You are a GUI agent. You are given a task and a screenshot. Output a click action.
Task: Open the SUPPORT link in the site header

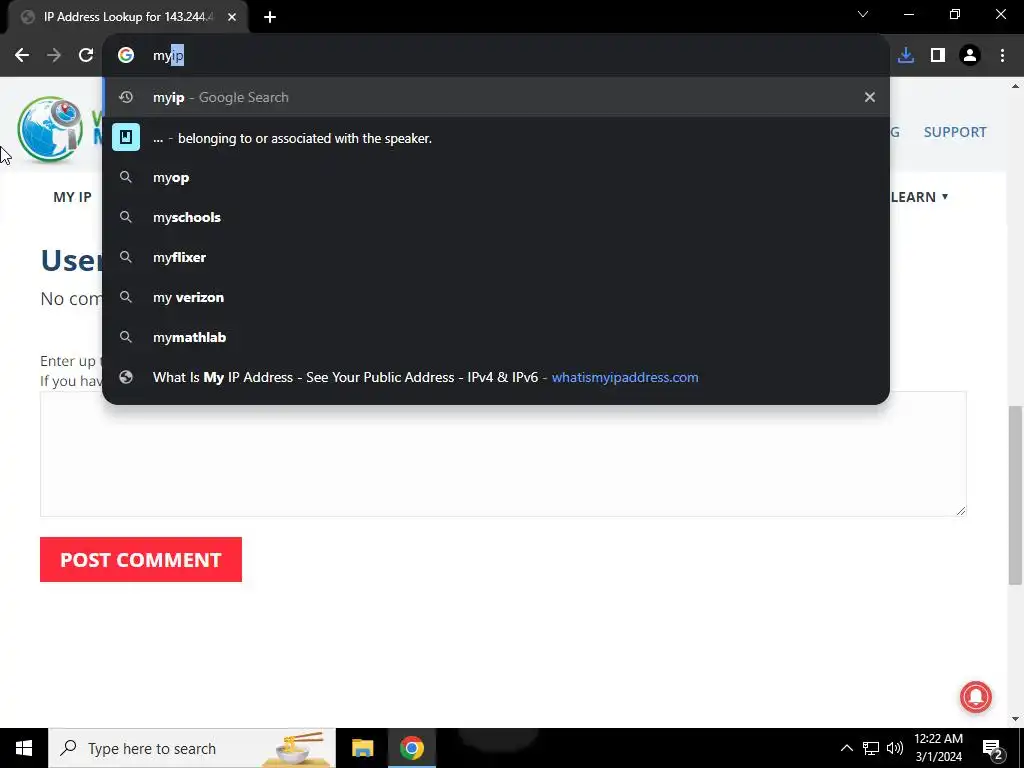tap(955, 132)
